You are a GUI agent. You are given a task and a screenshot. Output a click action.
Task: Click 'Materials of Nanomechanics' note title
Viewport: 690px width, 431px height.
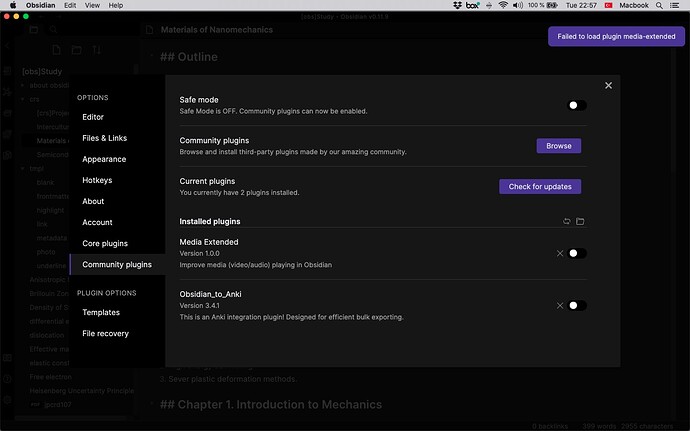(217, 30)
